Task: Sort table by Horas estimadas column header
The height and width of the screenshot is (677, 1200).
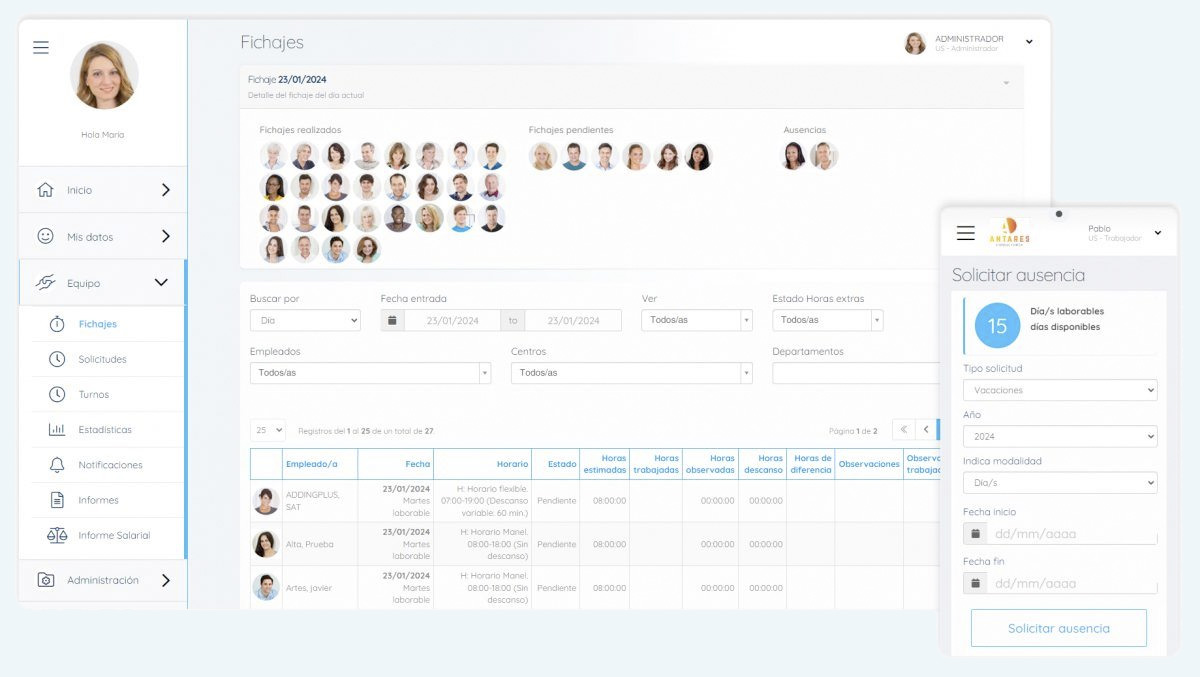Action: [x=605, y=464]
